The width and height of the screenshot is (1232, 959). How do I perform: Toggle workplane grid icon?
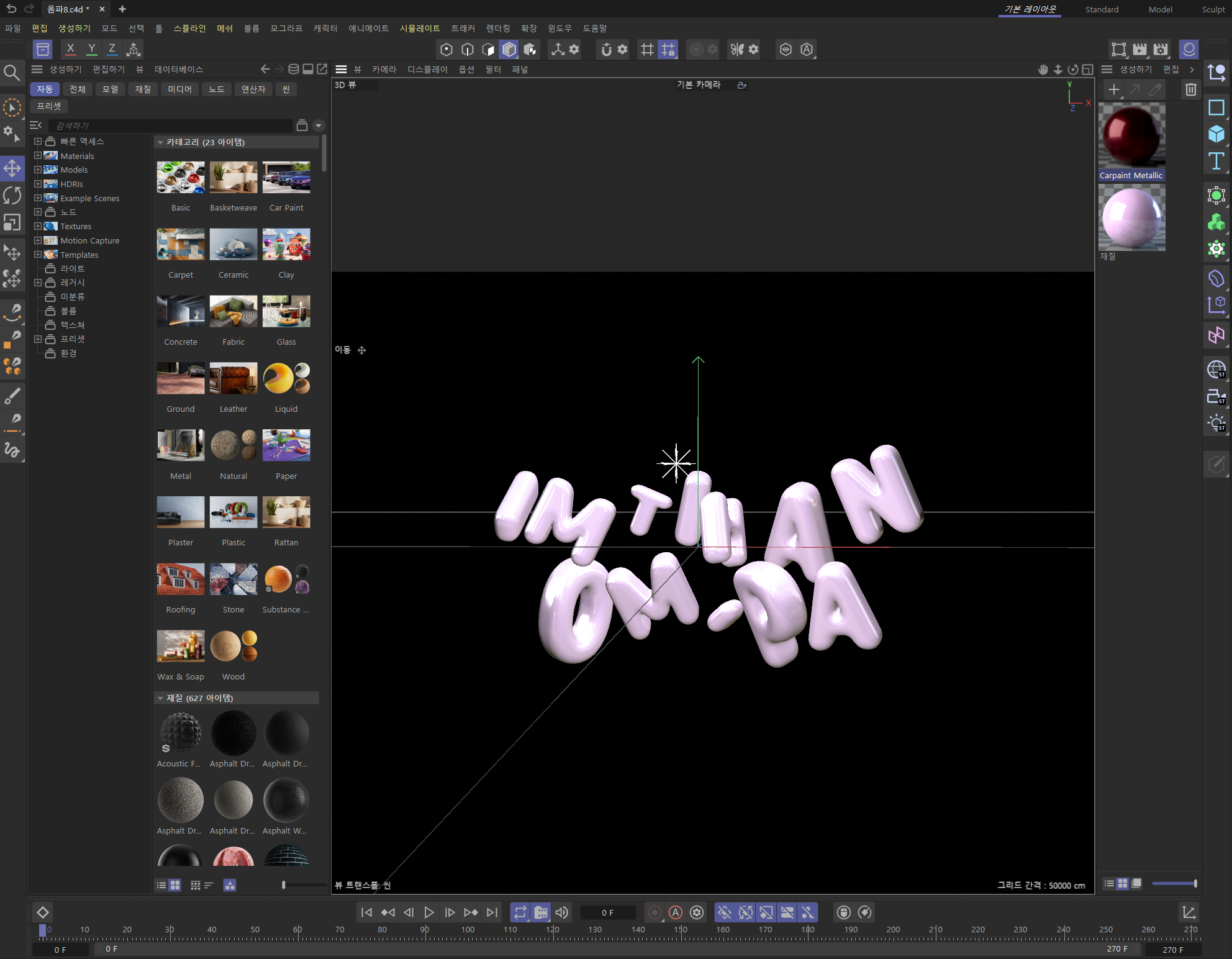647,50
